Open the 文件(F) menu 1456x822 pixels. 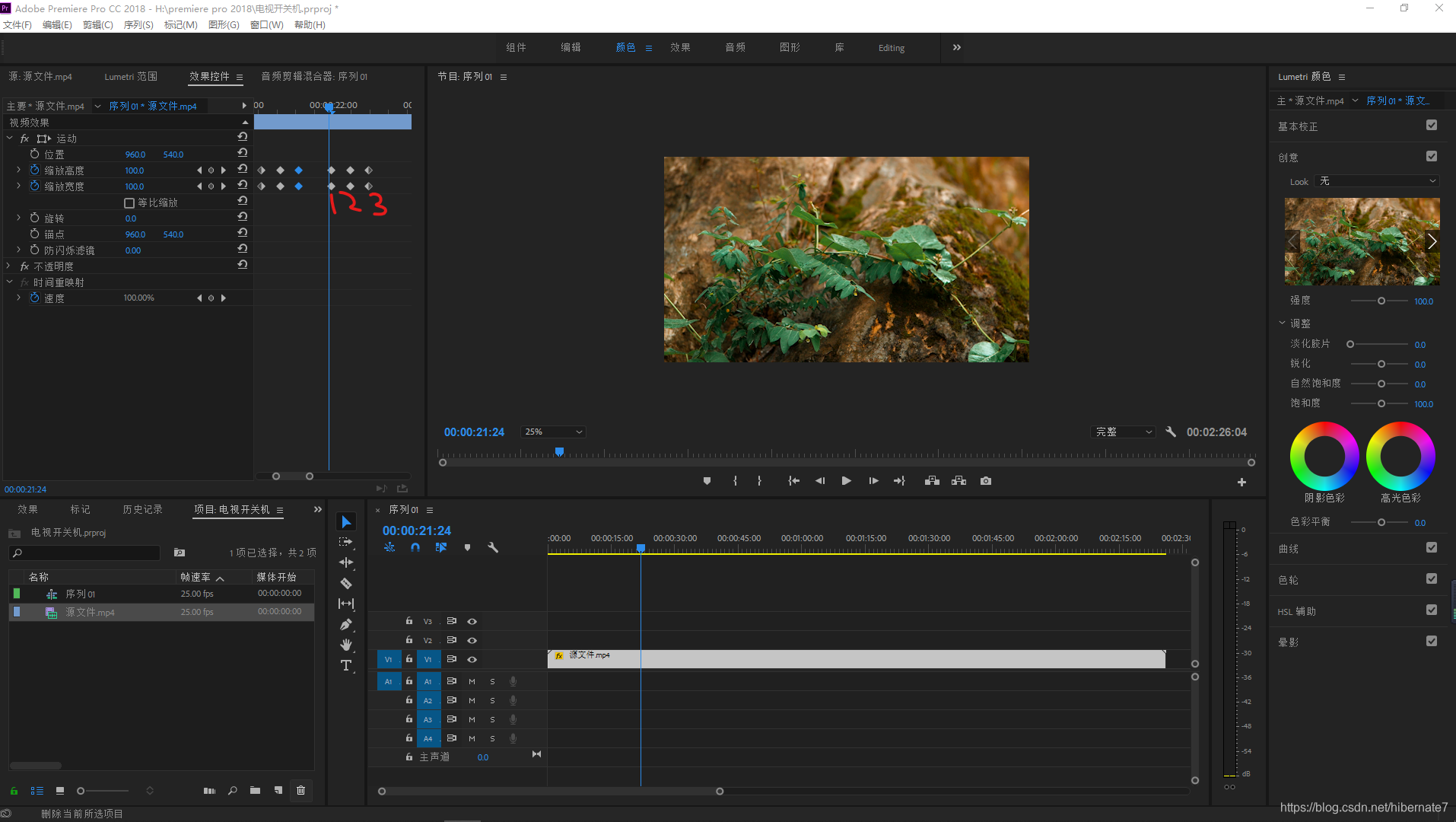(x=17, y=24)
